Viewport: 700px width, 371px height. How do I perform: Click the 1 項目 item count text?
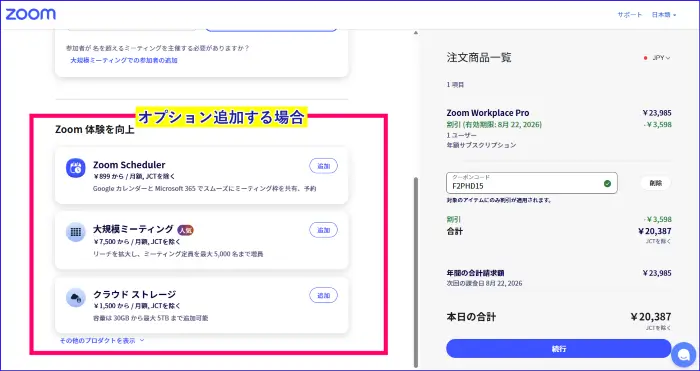coord(455,84)
